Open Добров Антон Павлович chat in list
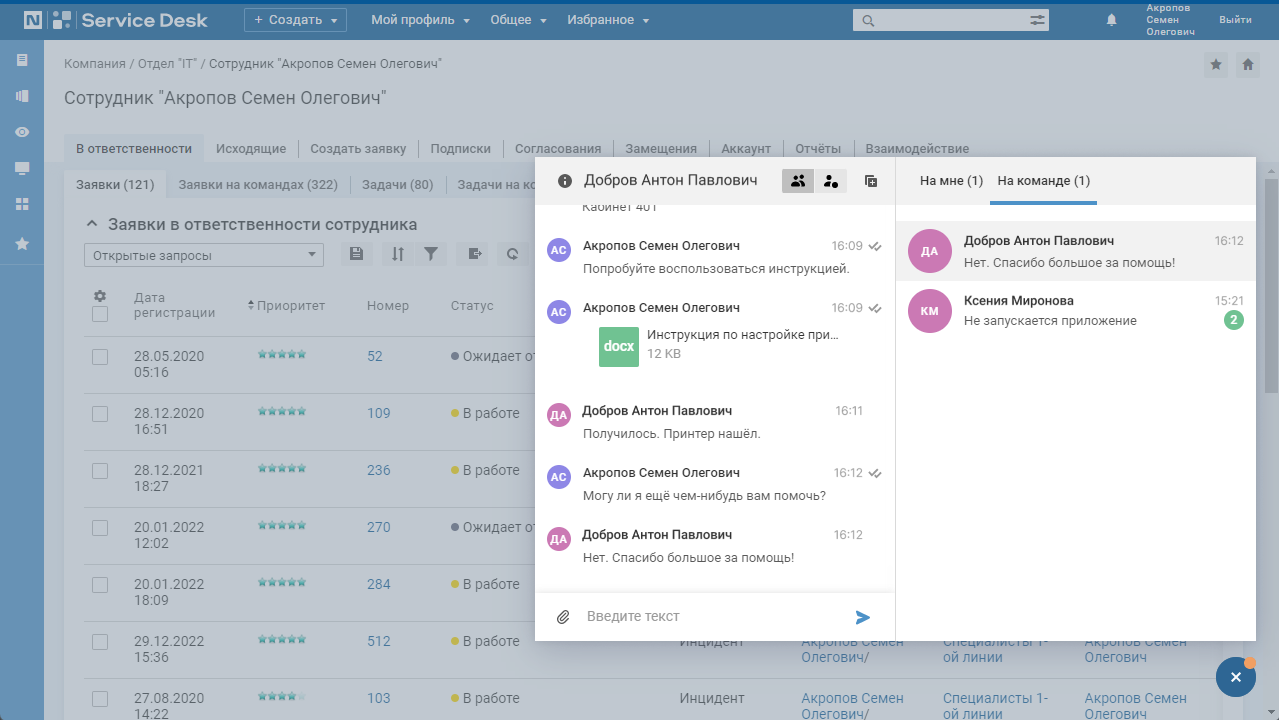This screenshot has height=720, width=1279. [x=1076, y=251]
